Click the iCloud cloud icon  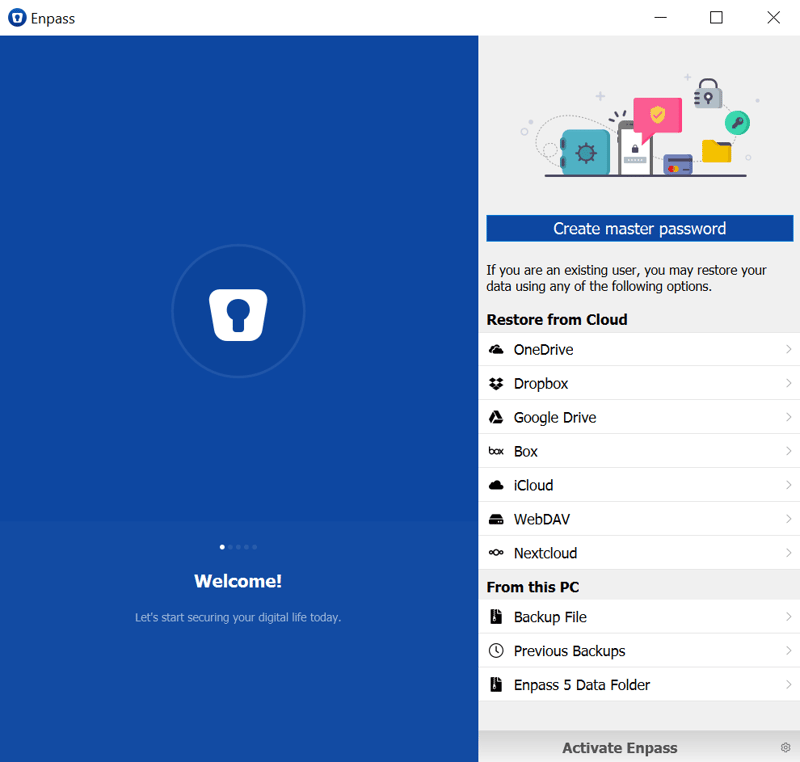pos(496,485)
